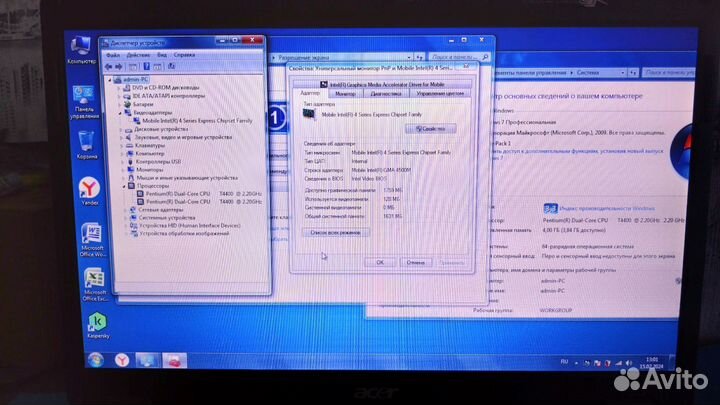Click Scan for hardware changes toolbar icon
720x405 pixels.
171,66
